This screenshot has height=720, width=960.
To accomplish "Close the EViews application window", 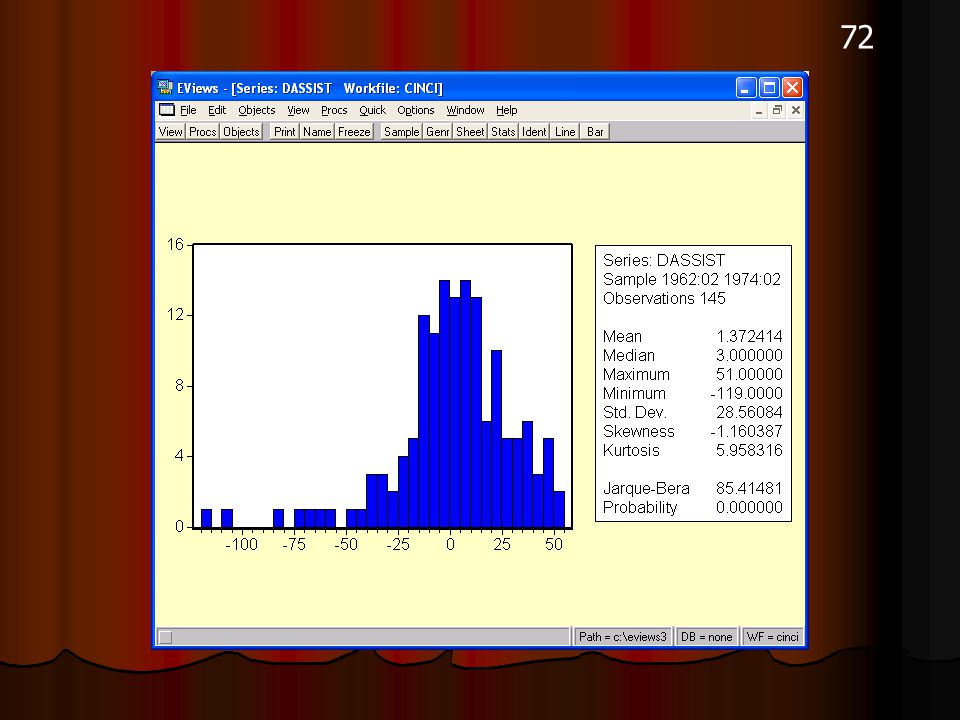I will pyautogui.click(x=792, y=88).
